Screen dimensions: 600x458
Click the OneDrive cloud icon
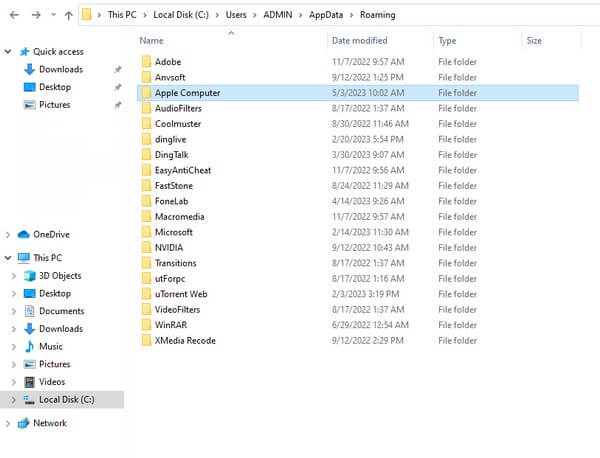click(24, 234)
